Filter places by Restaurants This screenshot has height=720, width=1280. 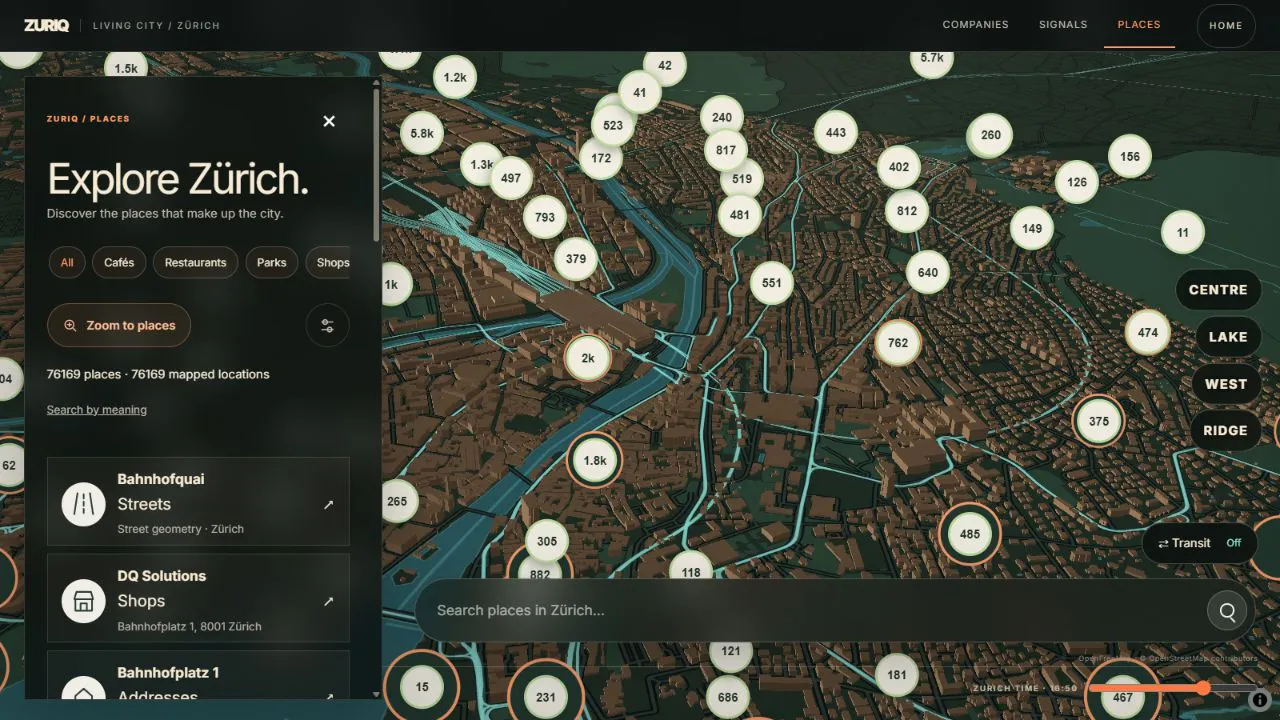(x=196, y=263)
